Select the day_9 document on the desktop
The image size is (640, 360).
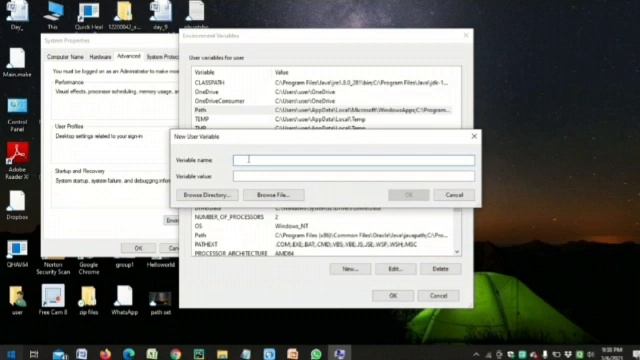[x=160, y=16]
